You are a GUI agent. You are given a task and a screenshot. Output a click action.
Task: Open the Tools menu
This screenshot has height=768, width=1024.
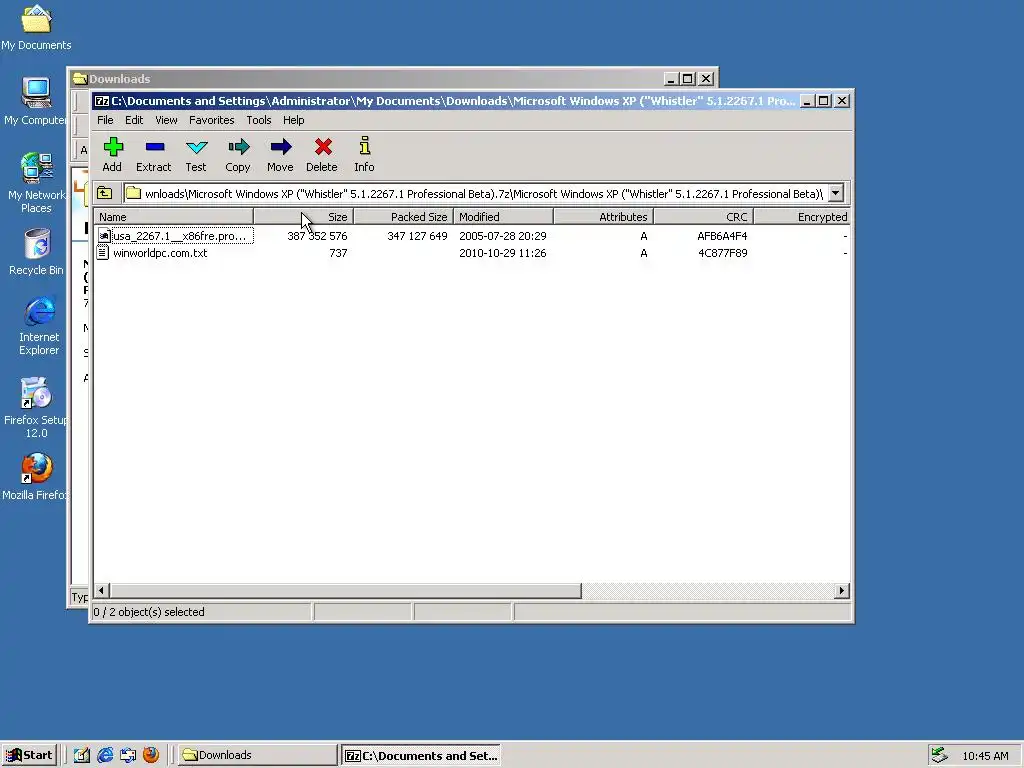click(x=259, y=120)
